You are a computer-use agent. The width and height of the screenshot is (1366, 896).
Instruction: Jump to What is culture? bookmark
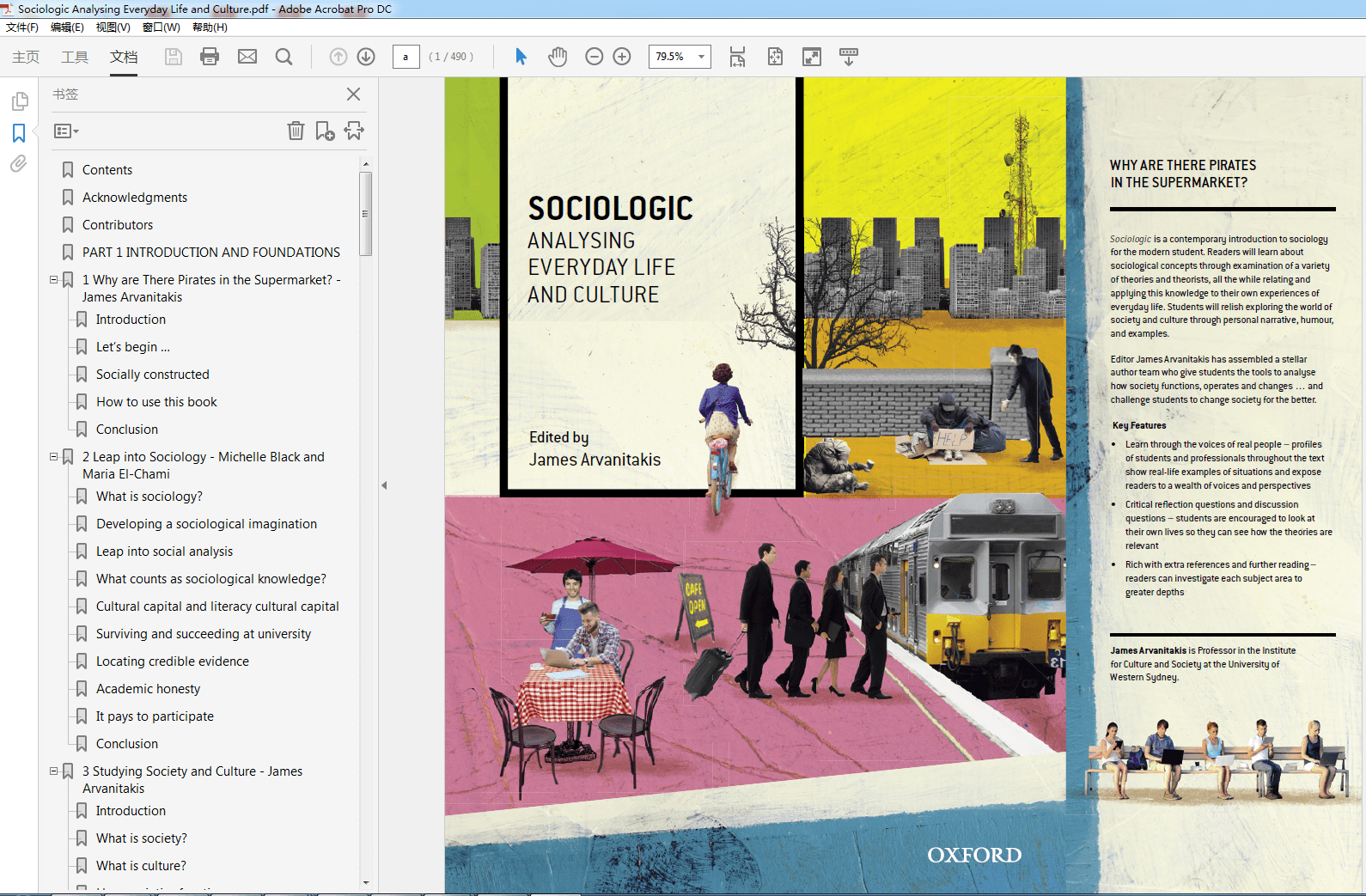point(141,866)
